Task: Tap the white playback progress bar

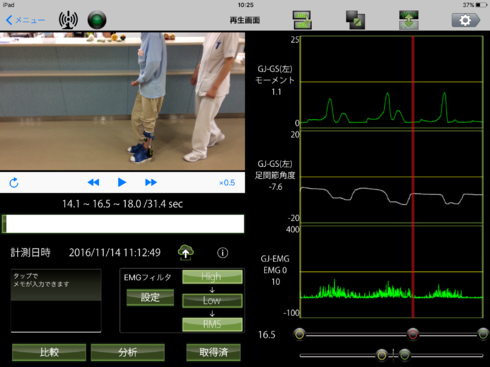Action: pos(123,224)
